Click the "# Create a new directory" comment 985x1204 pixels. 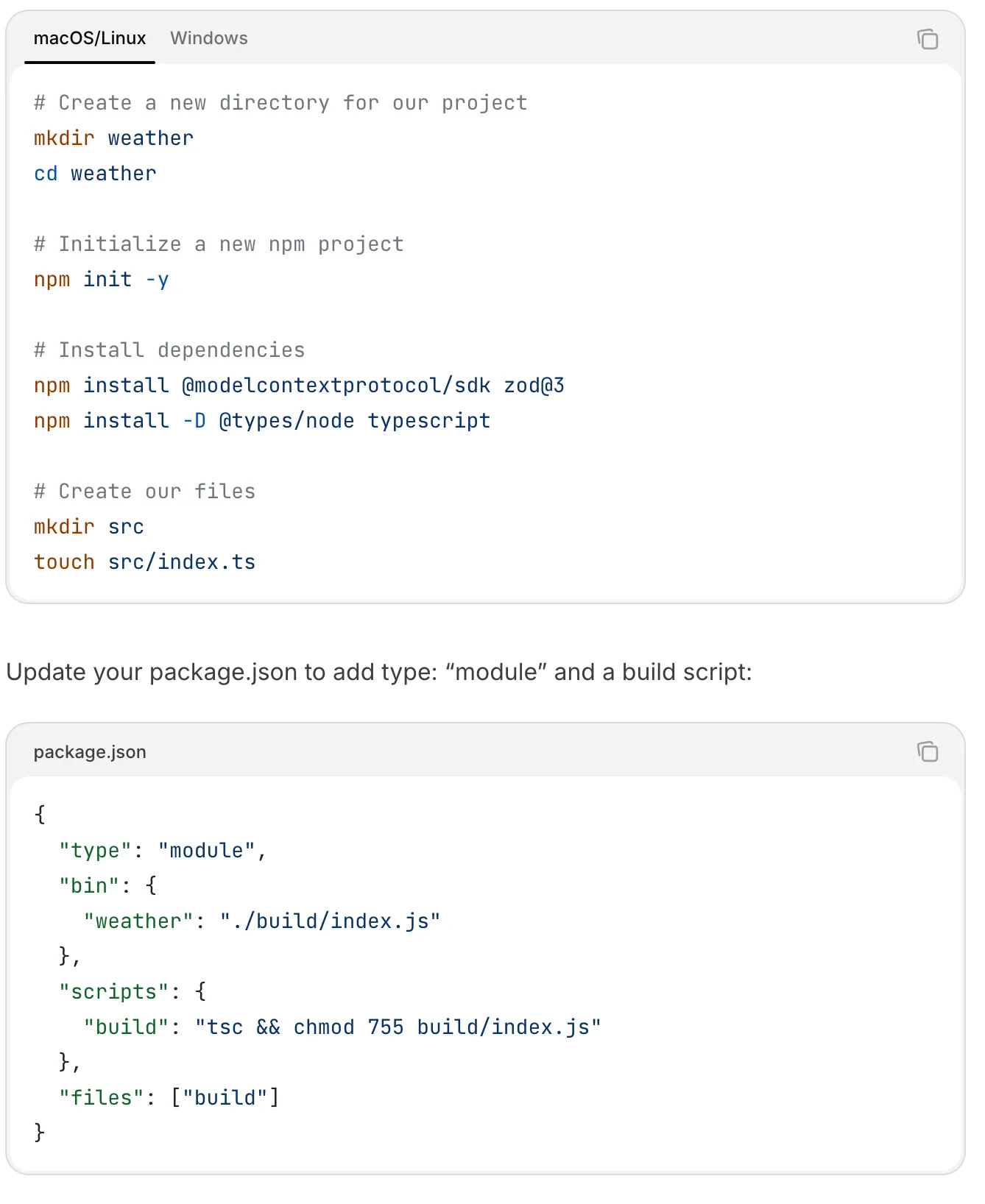[281, 103]
